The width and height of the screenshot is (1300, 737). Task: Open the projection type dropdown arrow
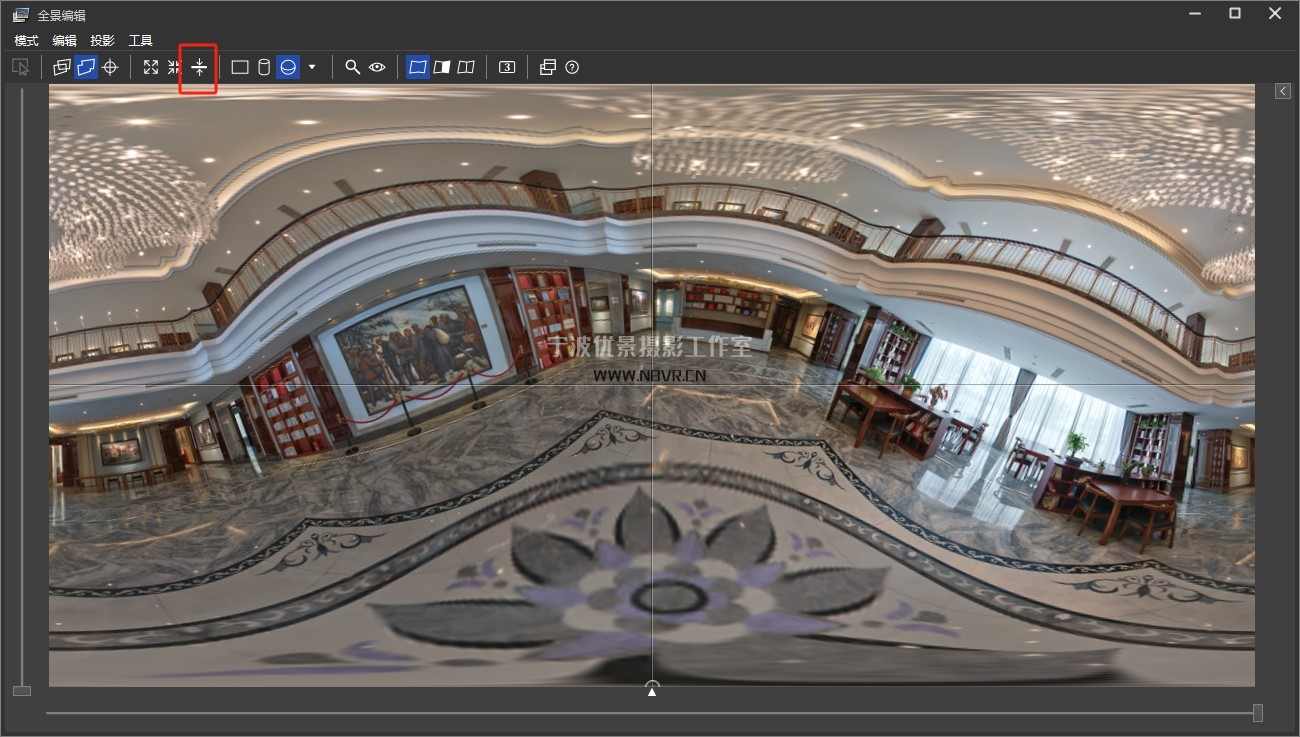pyautogui.click(x=312, y=67)
